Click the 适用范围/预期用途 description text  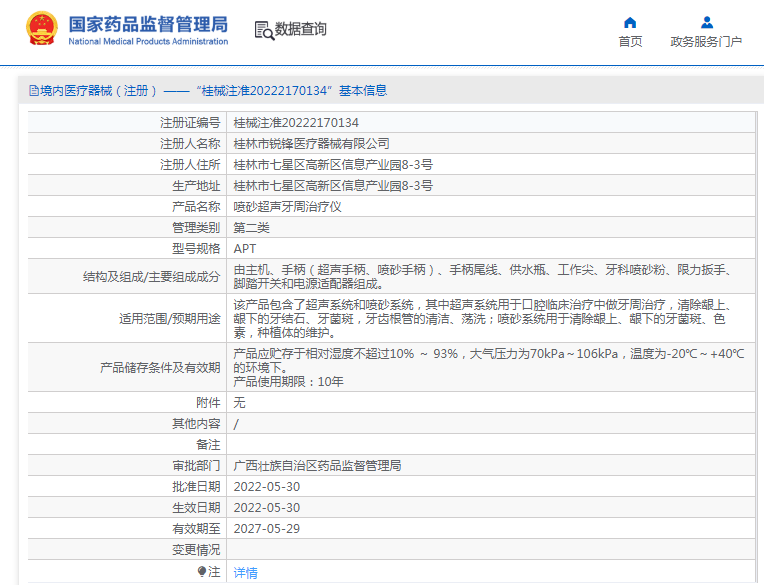click(x=482, y=319)
